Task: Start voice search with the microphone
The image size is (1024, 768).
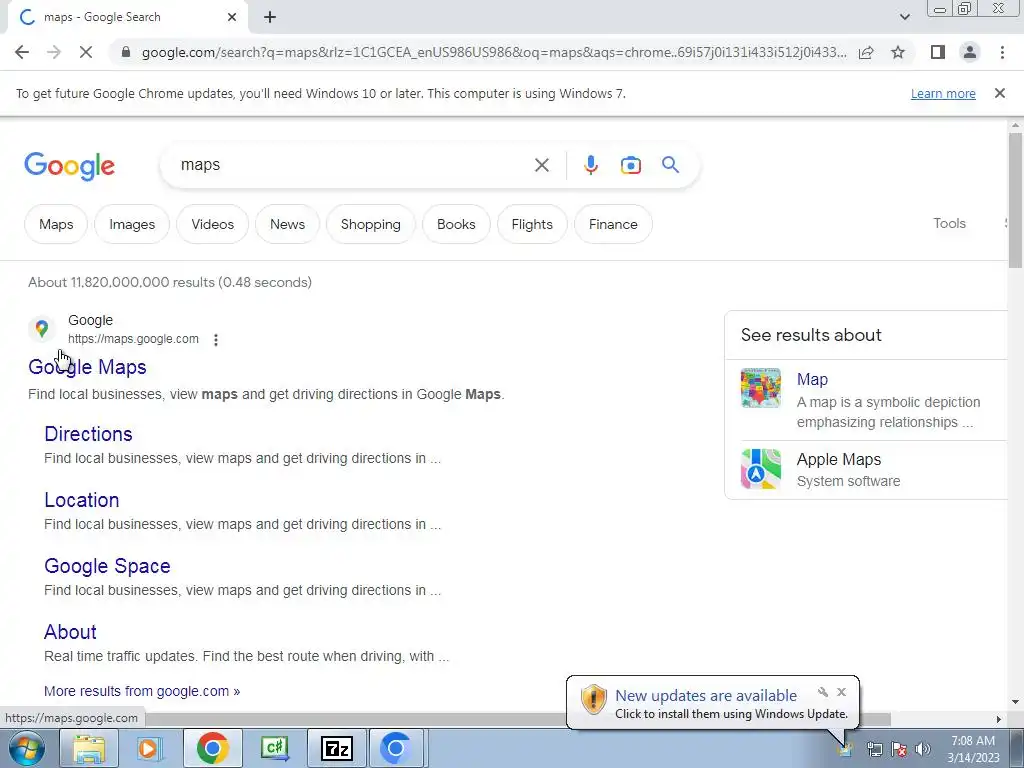Action: (x=590, y=165)
